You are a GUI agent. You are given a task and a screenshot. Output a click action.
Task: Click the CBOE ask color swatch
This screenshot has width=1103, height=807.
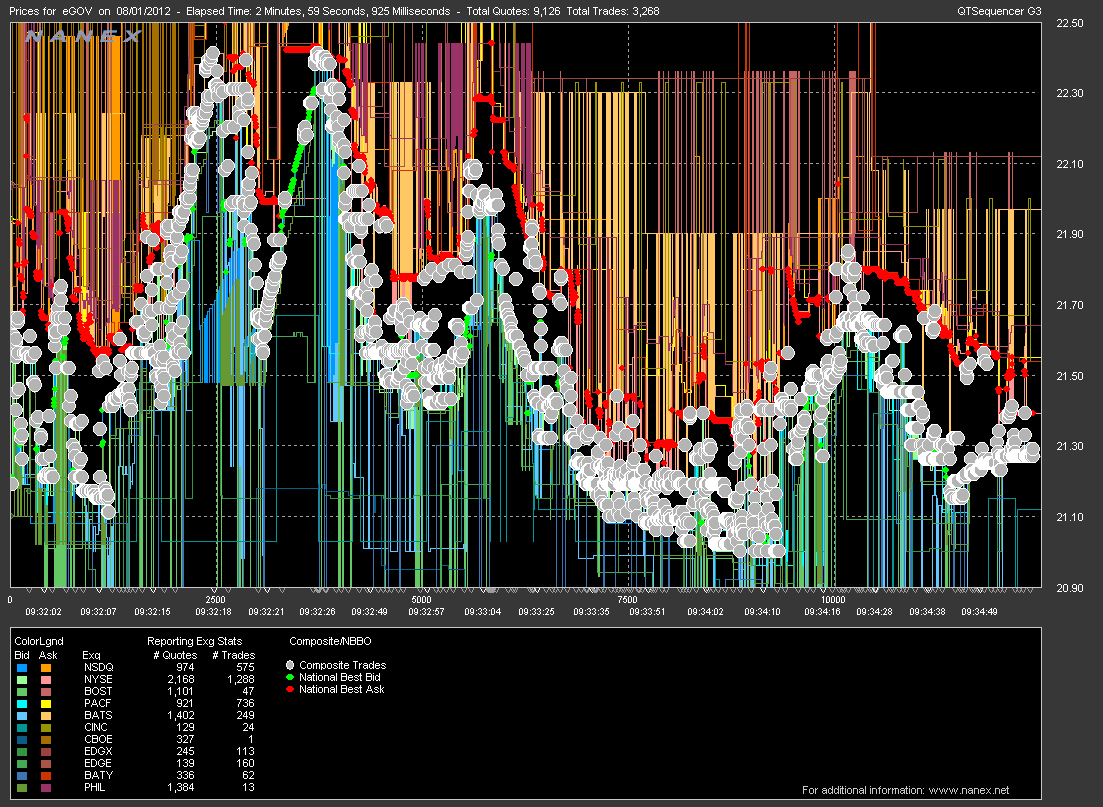(x=46, y=739)
